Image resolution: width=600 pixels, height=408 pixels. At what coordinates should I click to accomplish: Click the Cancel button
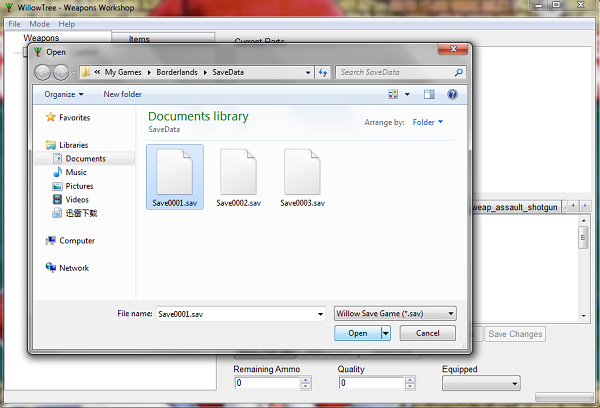(x=427, y=333)
